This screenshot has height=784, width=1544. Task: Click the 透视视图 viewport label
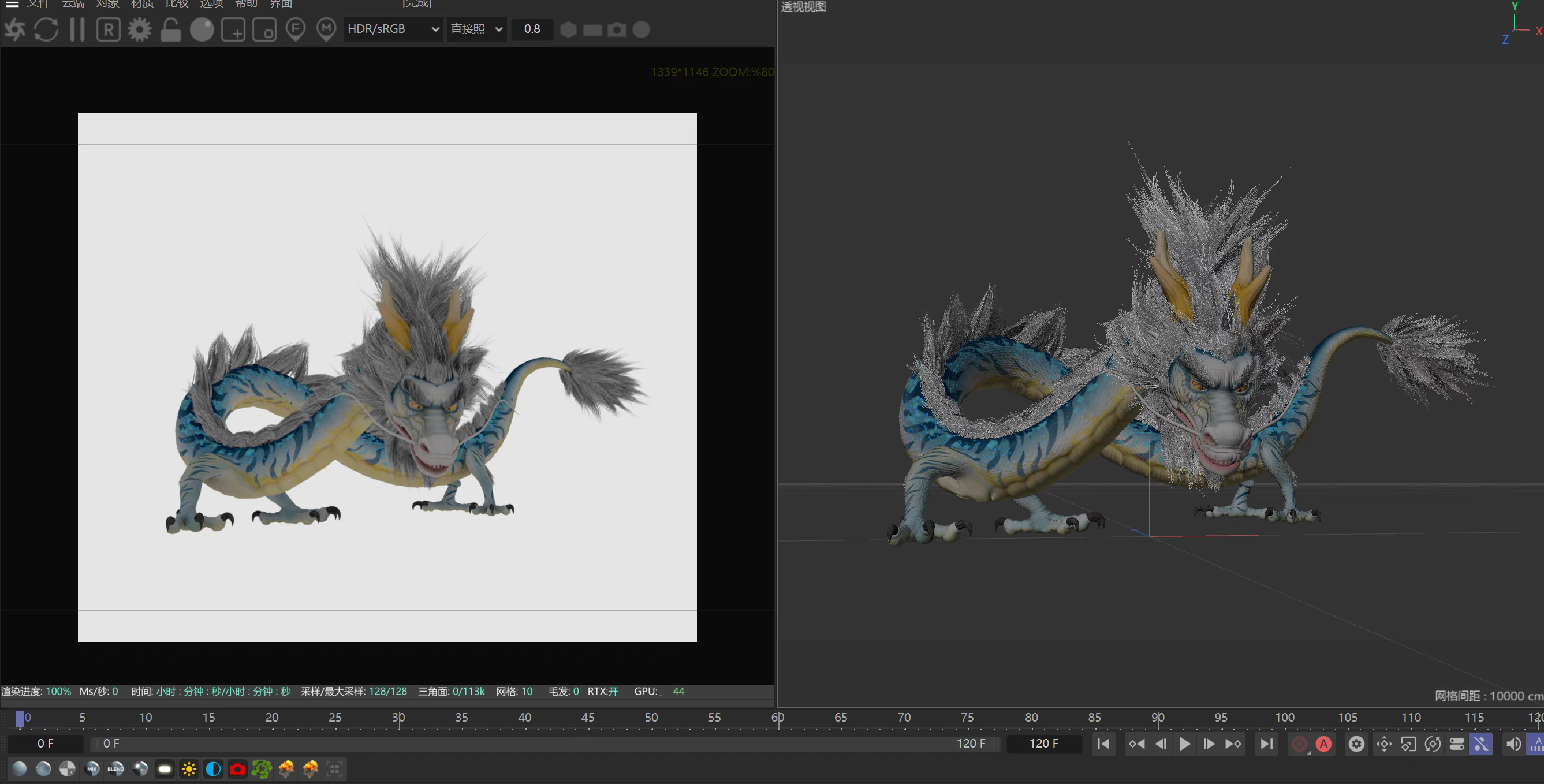point(803,6)
